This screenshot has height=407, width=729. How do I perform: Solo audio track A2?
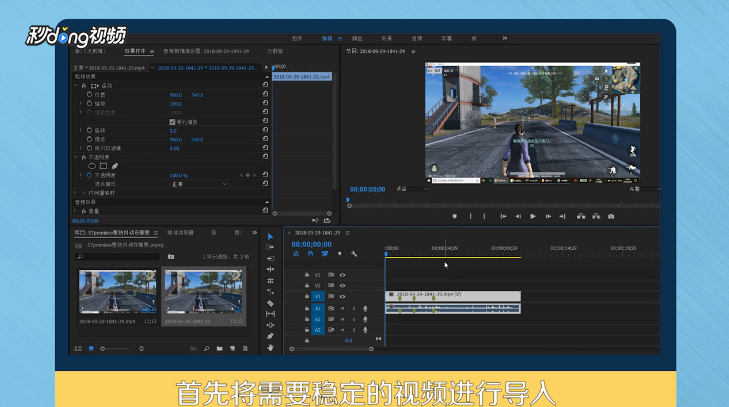[x=354, y=320]
